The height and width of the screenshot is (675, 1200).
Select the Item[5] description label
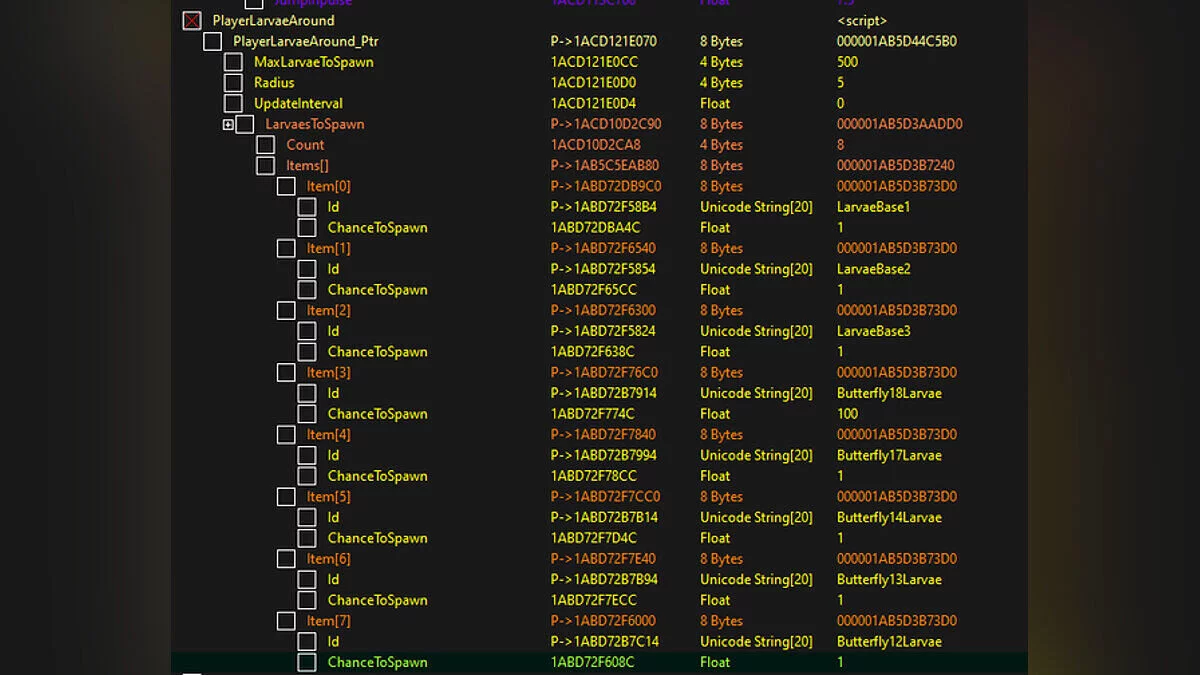(328, 497)
